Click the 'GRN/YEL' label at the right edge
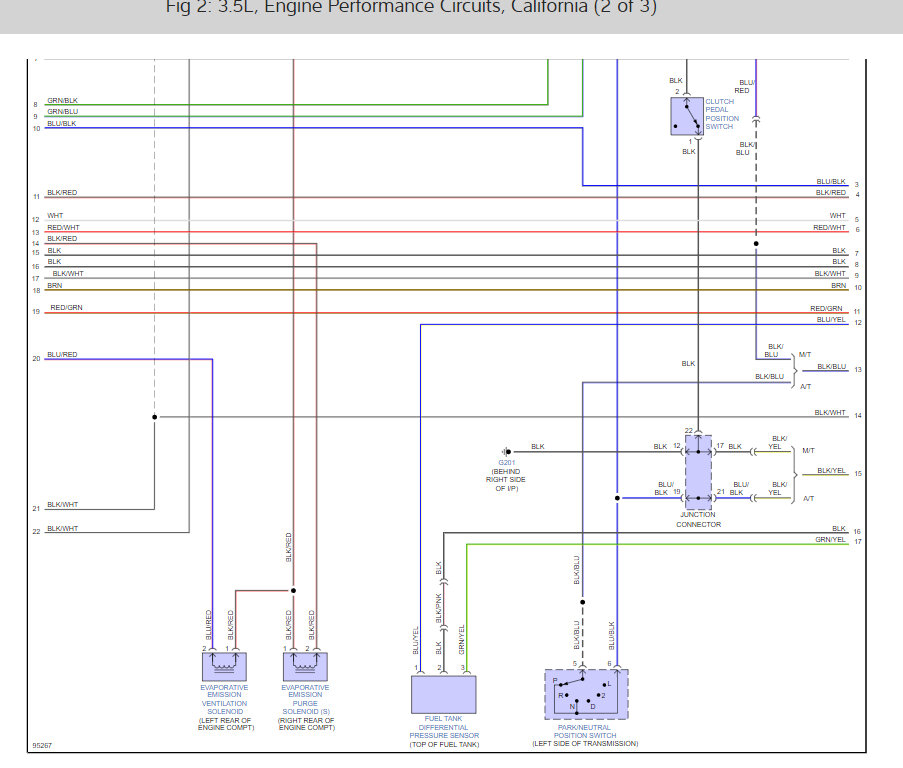The height and width of the screenshot is (768, 903). (830, 539)
